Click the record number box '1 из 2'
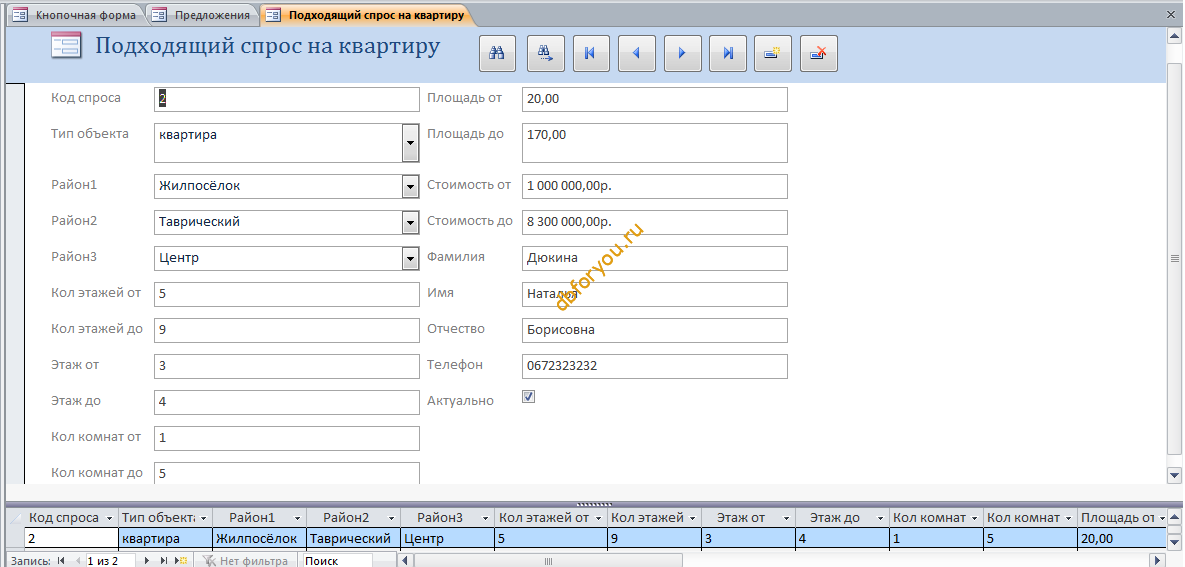This screenshot has width=1185, height=567. (x=110, y=561)
